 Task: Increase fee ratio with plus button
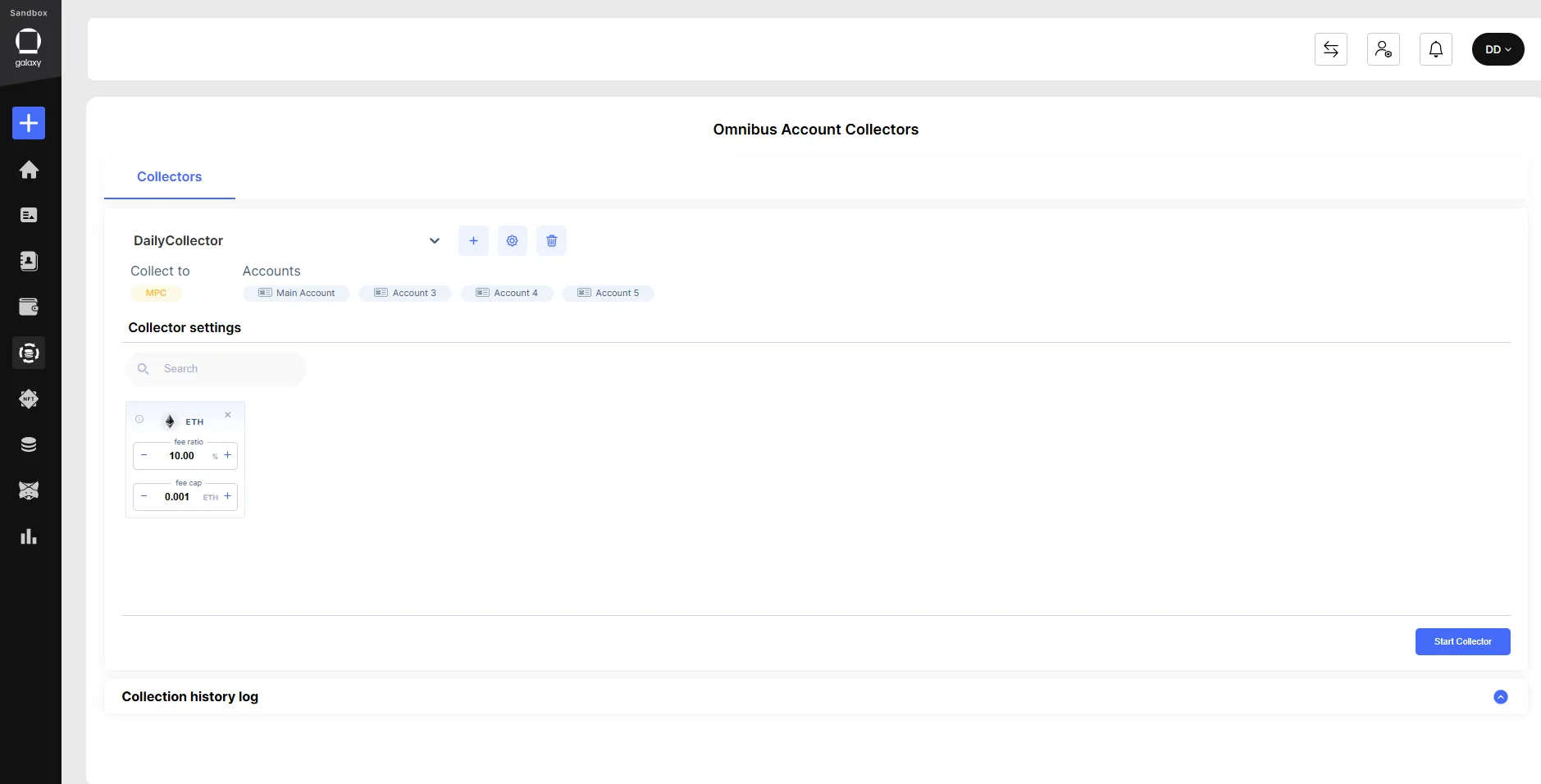click(228, 455)
